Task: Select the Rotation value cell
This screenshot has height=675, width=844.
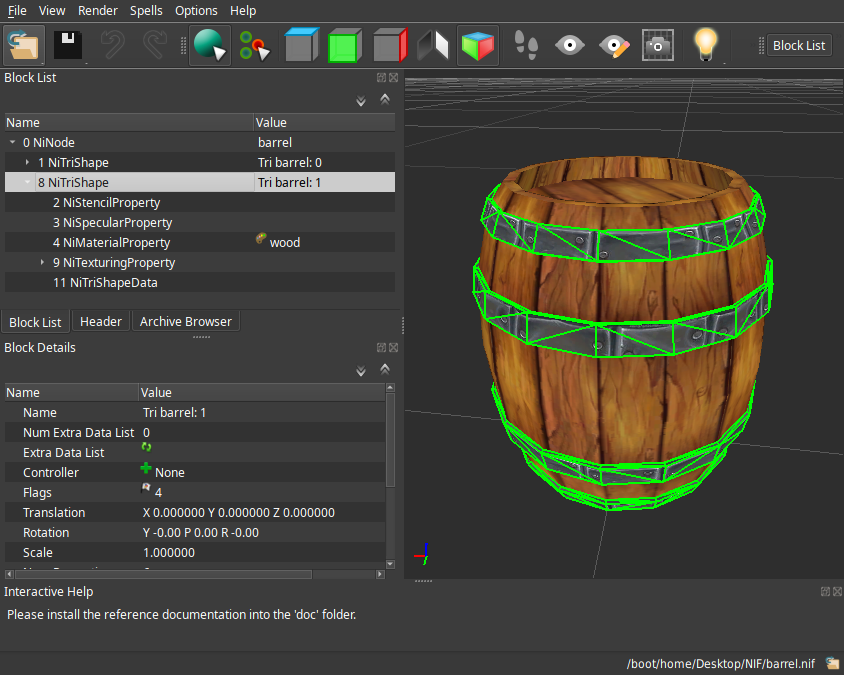Action: click(x=262, y=532)
